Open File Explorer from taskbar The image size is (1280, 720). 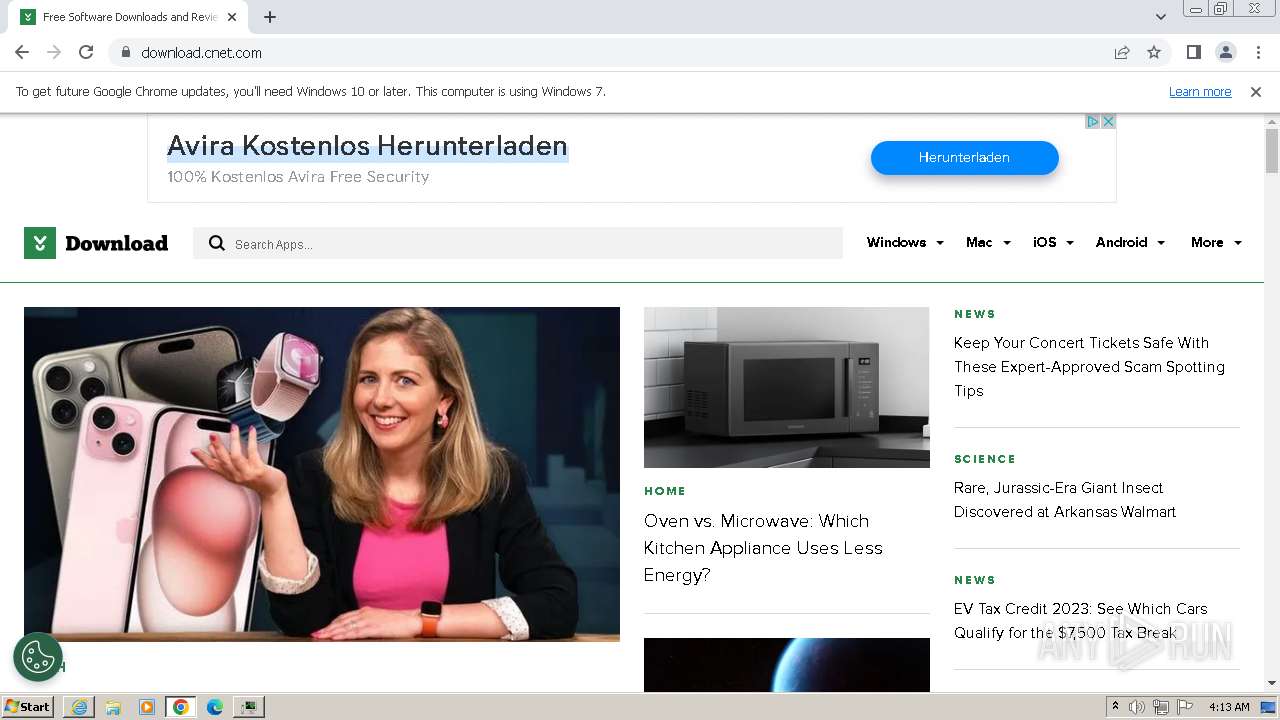point(113,707)
